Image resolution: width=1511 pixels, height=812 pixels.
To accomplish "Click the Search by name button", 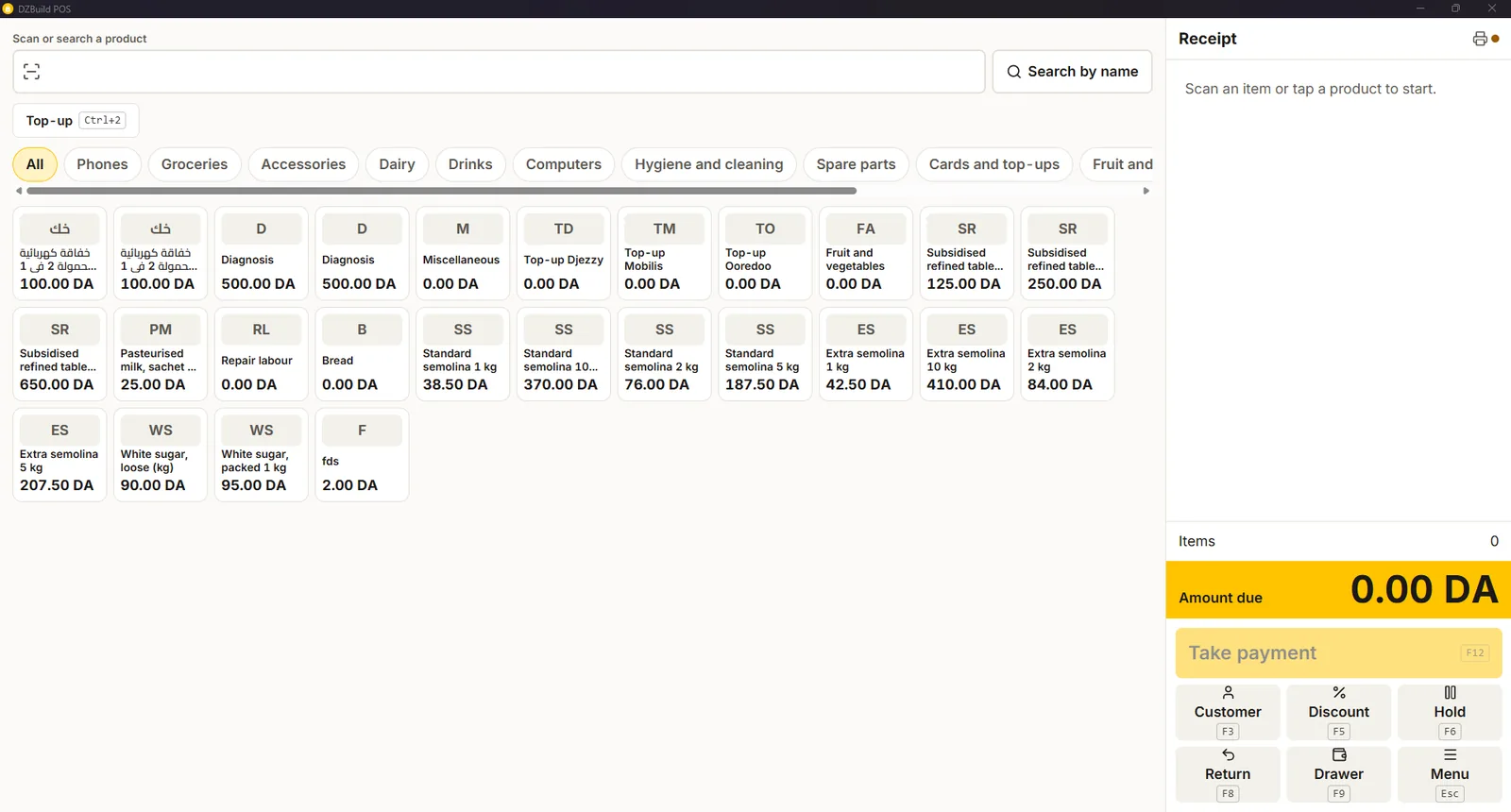I will pos(1072,72).
